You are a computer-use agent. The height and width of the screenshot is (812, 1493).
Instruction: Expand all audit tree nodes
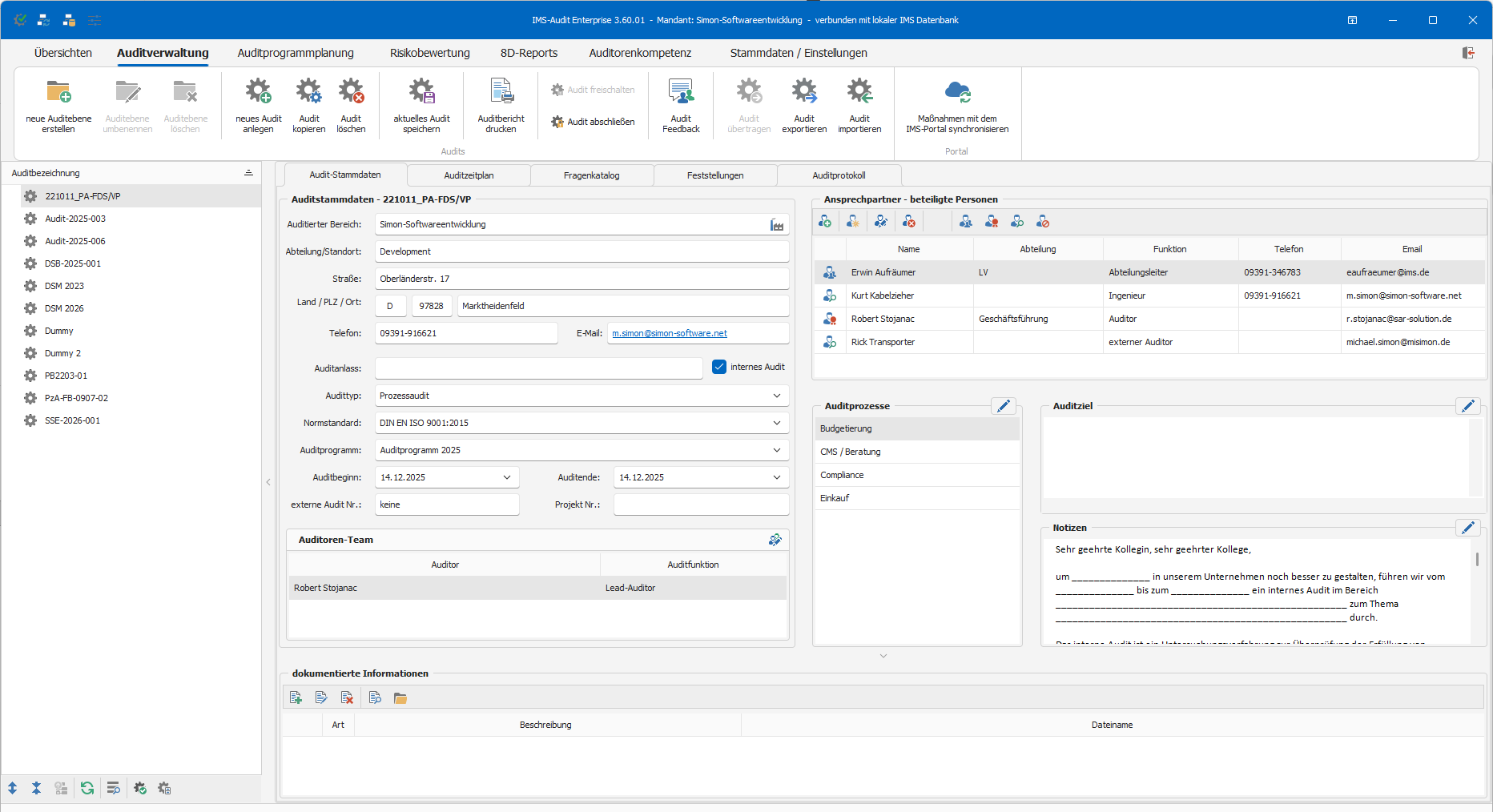coord(13,788)
